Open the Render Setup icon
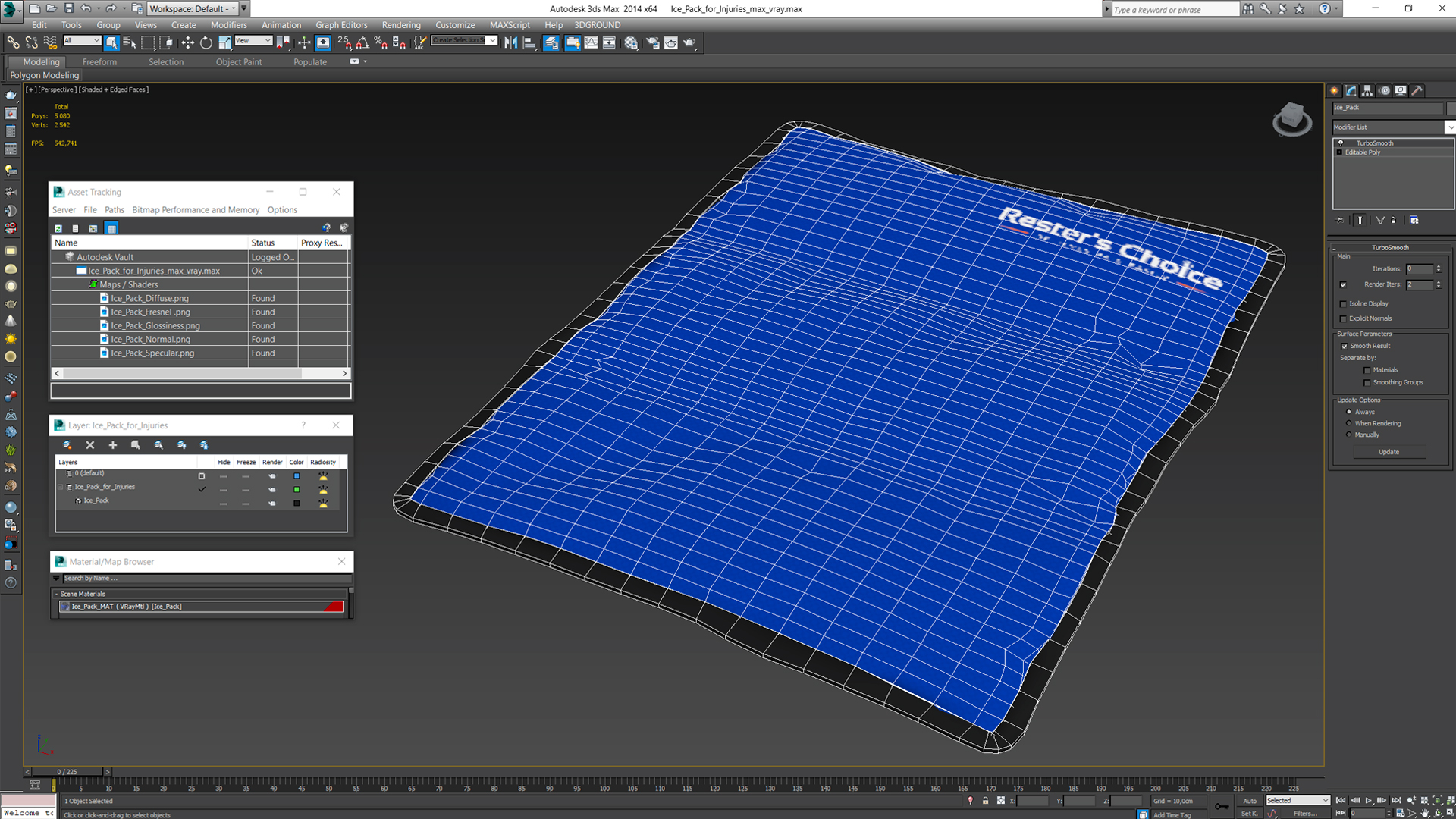 coord(652,42)
